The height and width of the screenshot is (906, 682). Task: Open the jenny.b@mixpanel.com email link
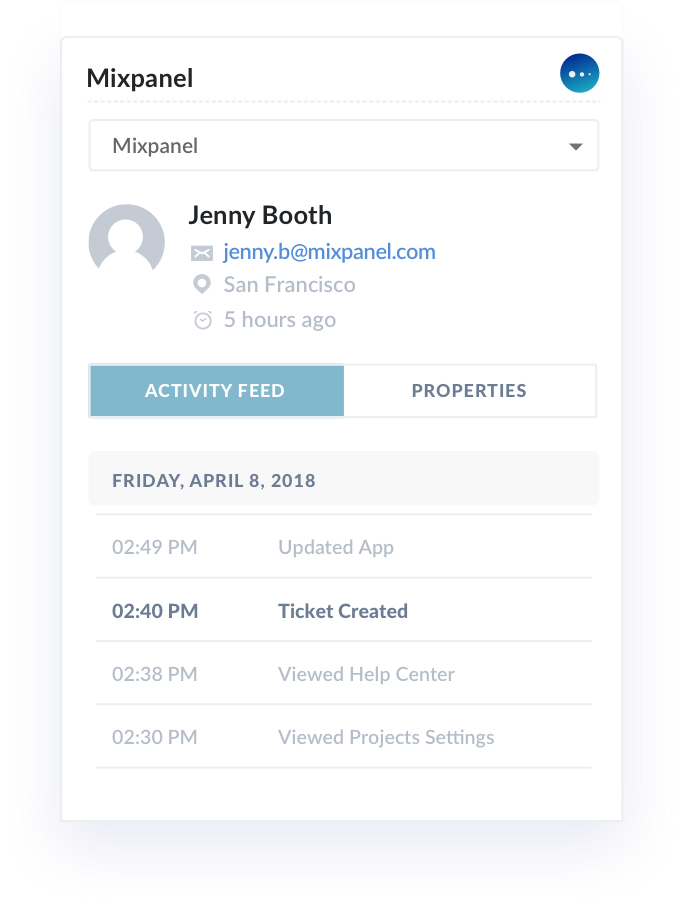tap(329, 252)
